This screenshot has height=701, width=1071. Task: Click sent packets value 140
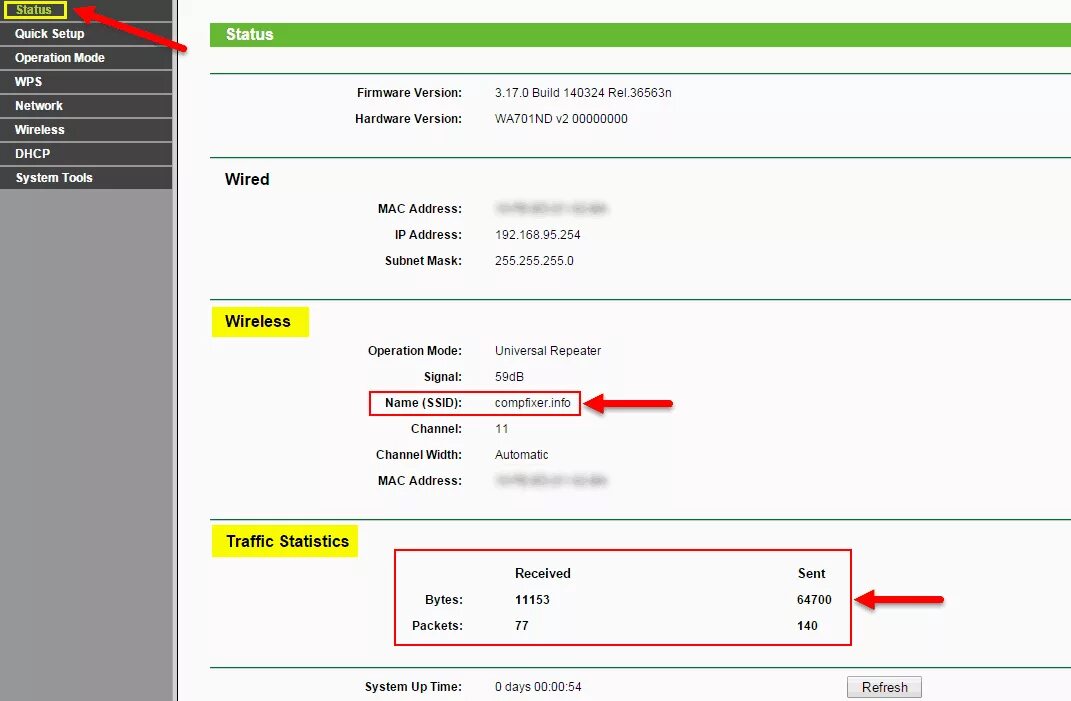click(807, 625)
